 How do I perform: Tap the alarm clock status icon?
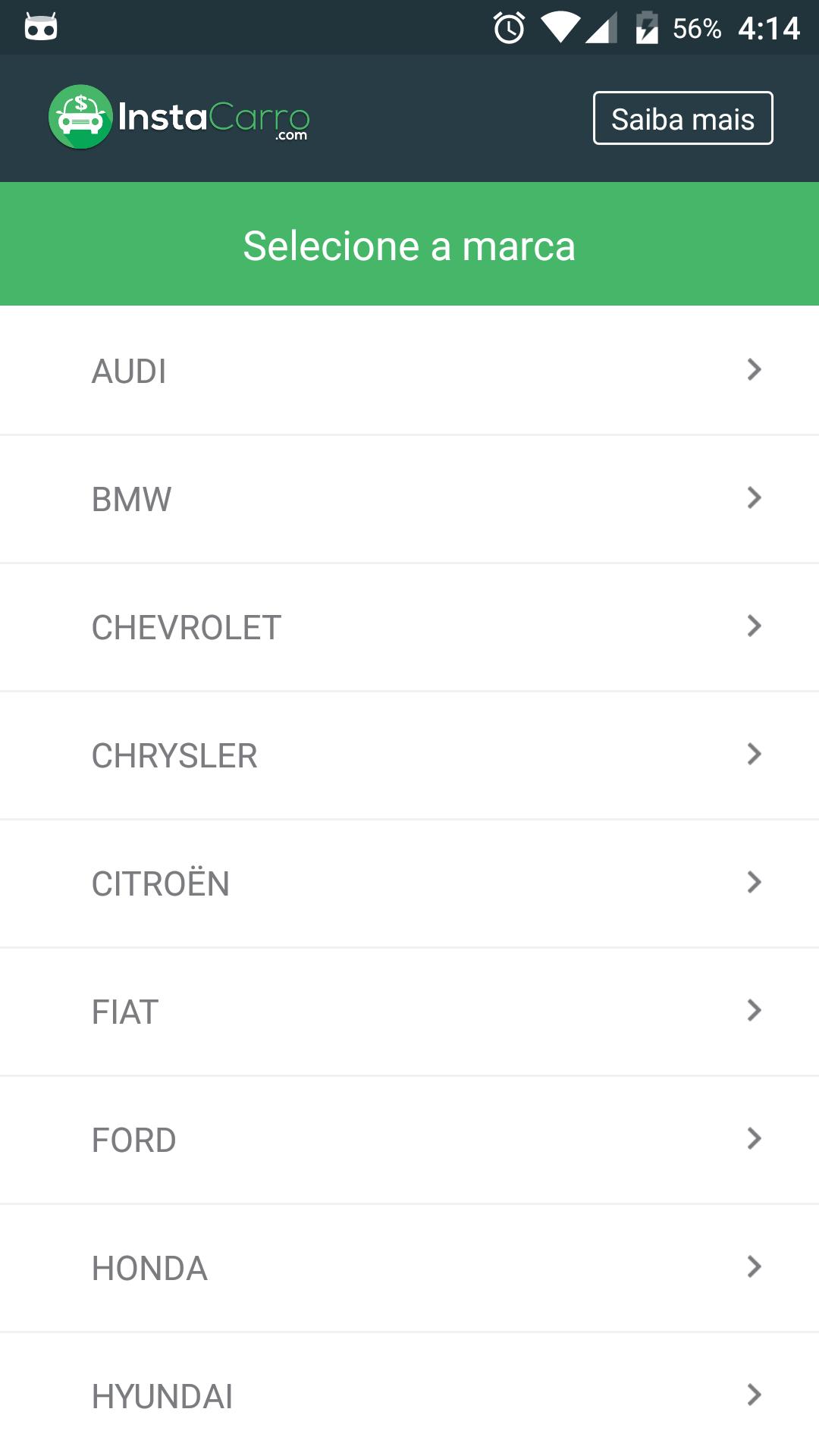(509, 28)
